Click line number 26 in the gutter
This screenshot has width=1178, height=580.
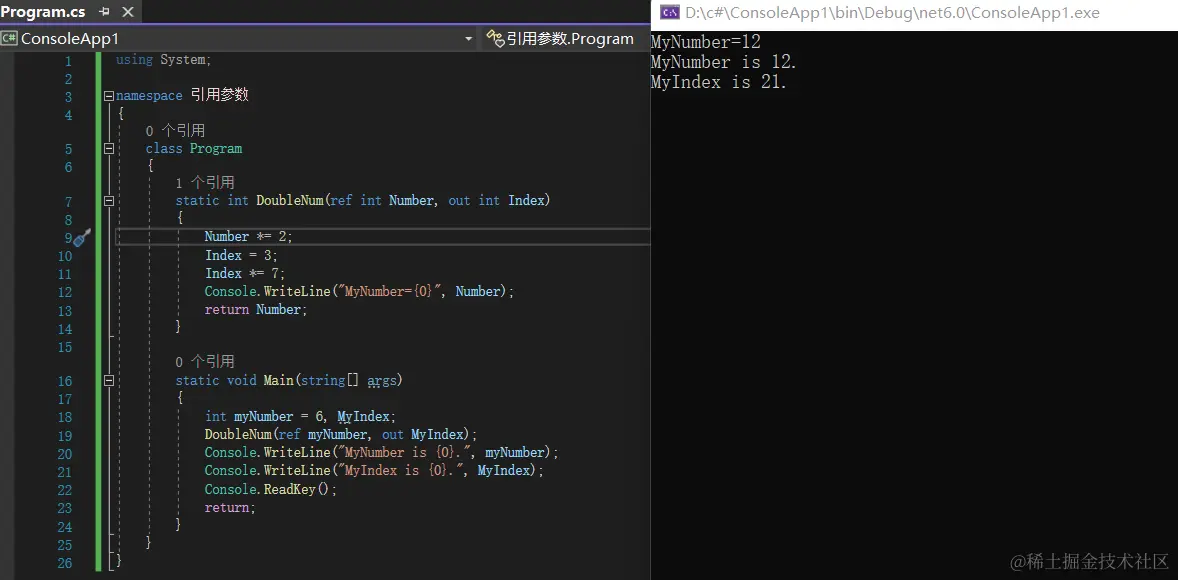65,563
